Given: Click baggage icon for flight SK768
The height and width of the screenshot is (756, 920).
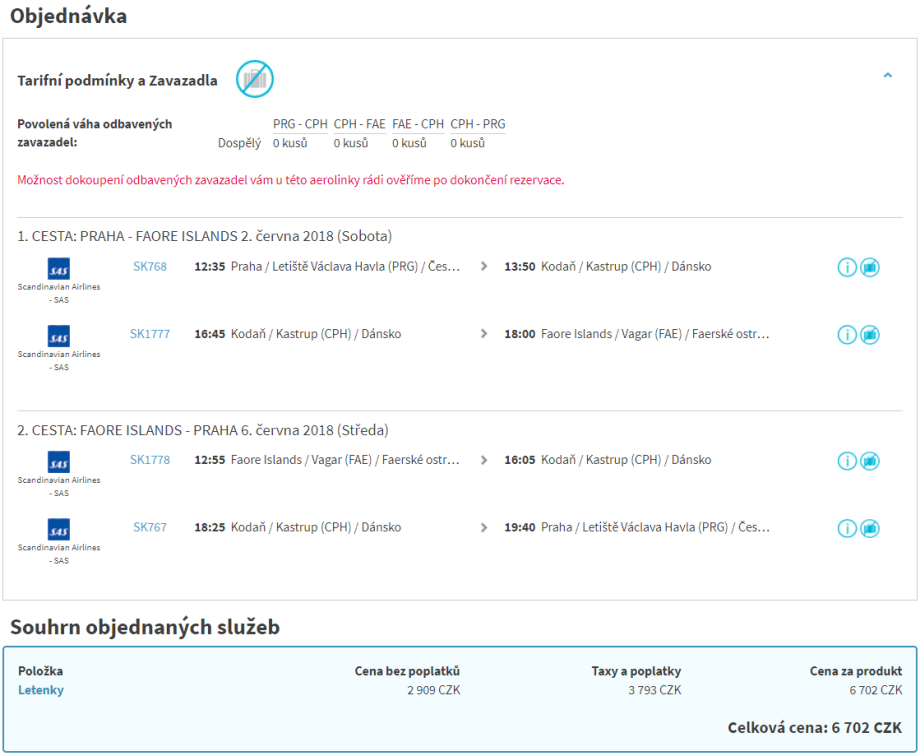Looking at the screenshot, I should coord(870,268).
